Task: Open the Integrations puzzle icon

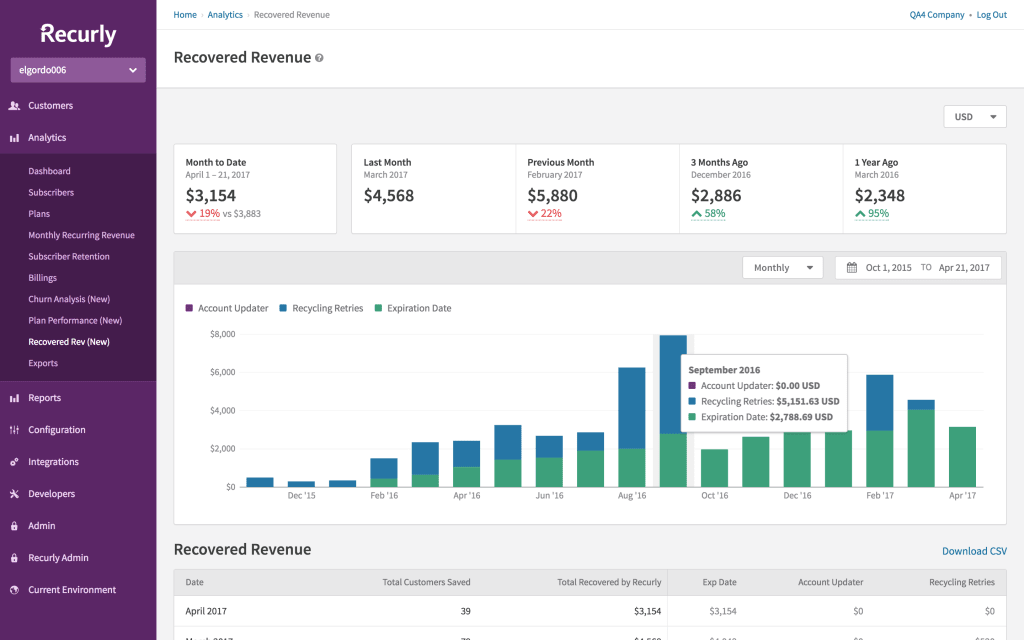Action: click(15, 461)
